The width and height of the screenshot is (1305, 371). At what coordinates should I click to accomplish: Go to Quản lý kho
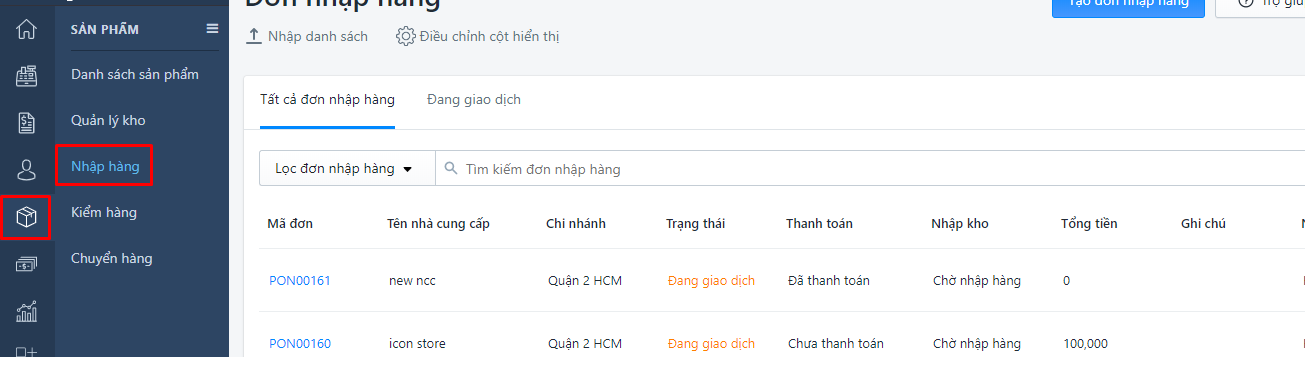[108, 120]
